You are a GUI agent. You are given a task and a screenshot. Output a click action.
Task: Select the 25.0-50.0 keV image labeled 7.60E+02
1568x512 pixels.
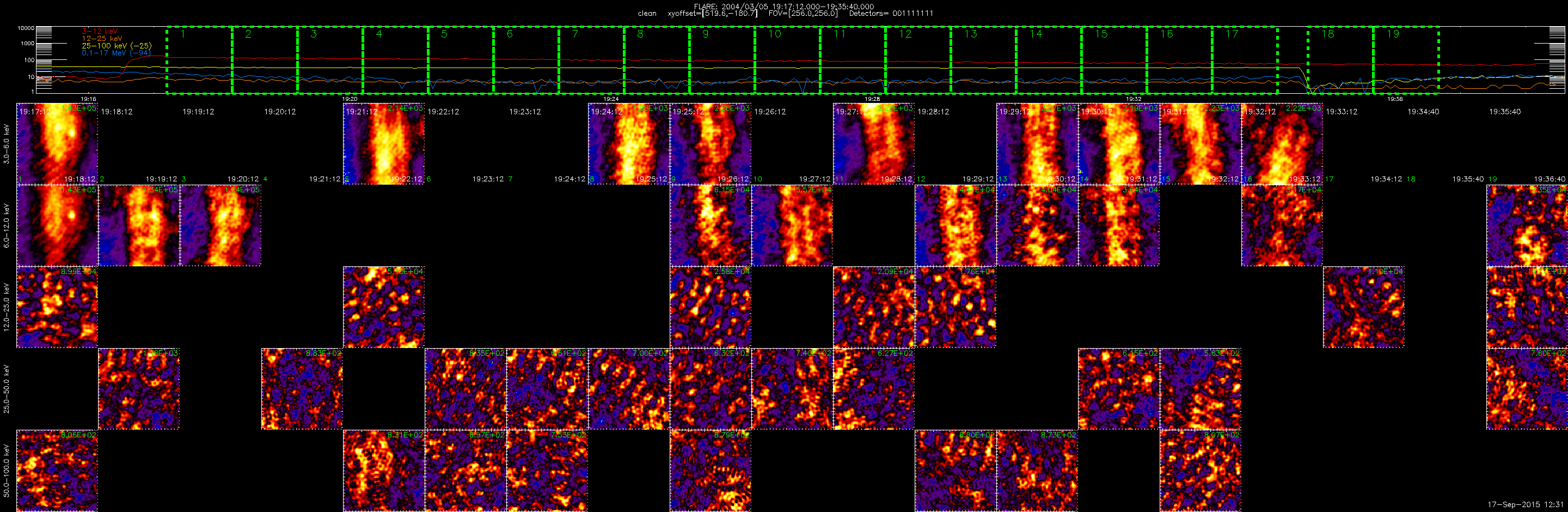tap(1527, 389)
